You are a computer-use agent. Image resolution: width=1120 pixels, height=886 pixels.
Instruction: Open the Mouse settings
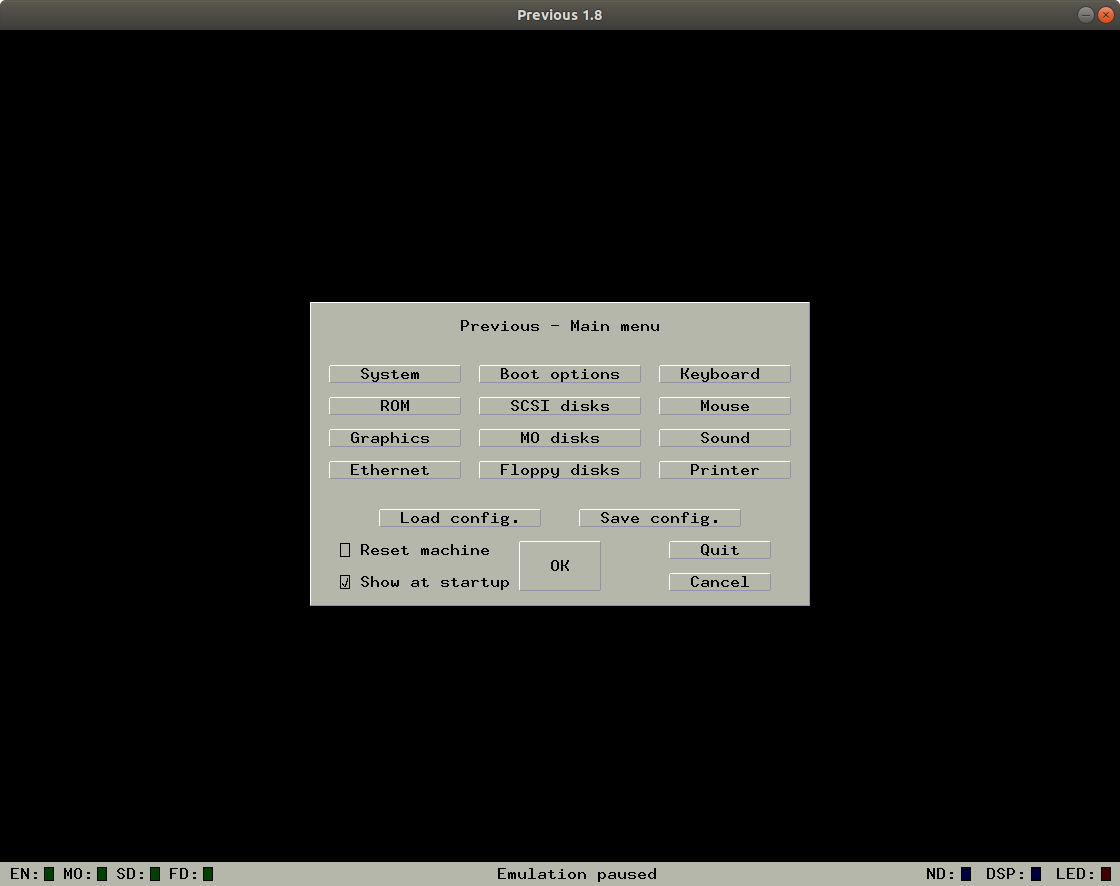tap(724, 405)
